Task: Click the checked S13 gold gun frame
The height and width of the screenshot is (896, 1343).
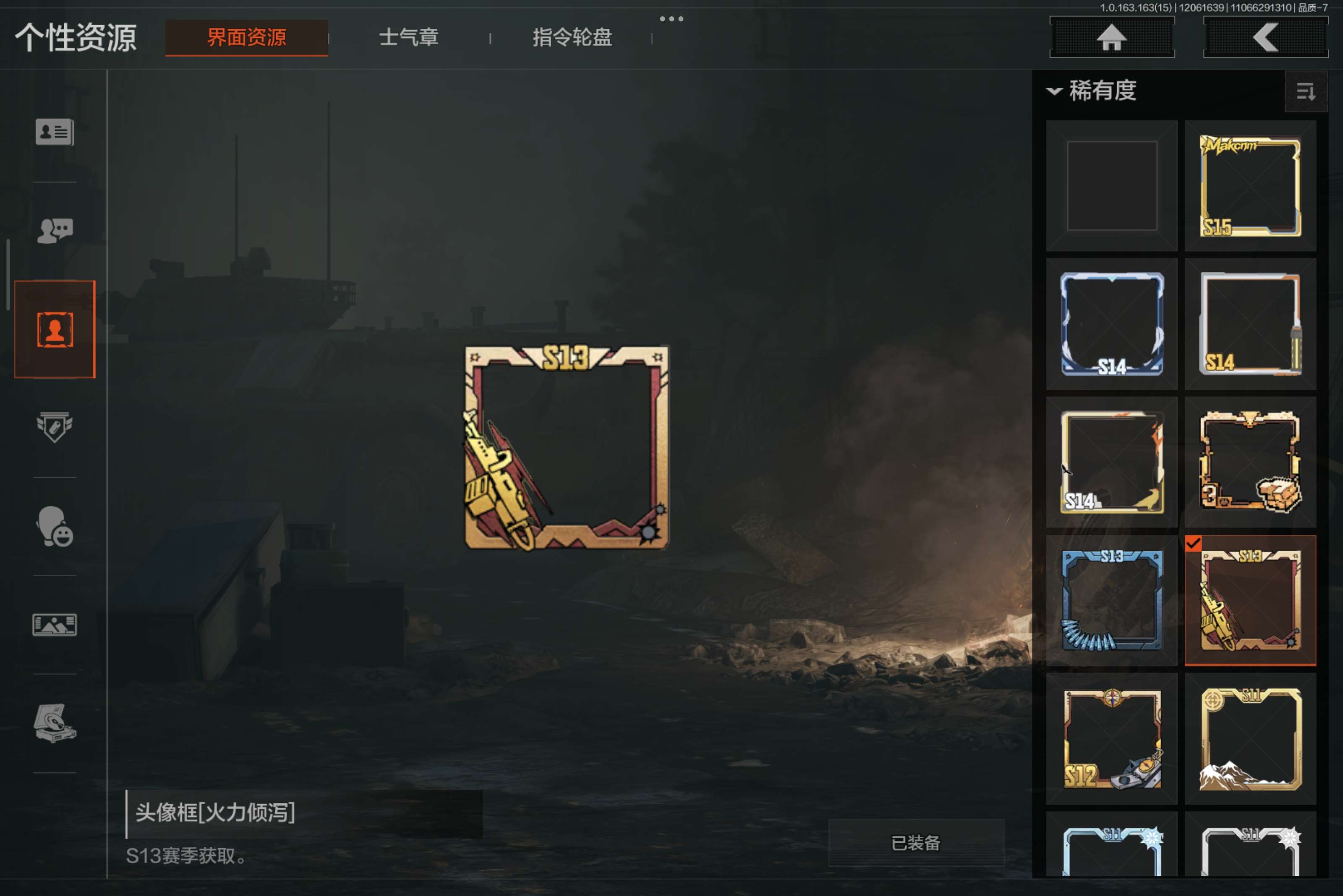Action: point(1250,600)
